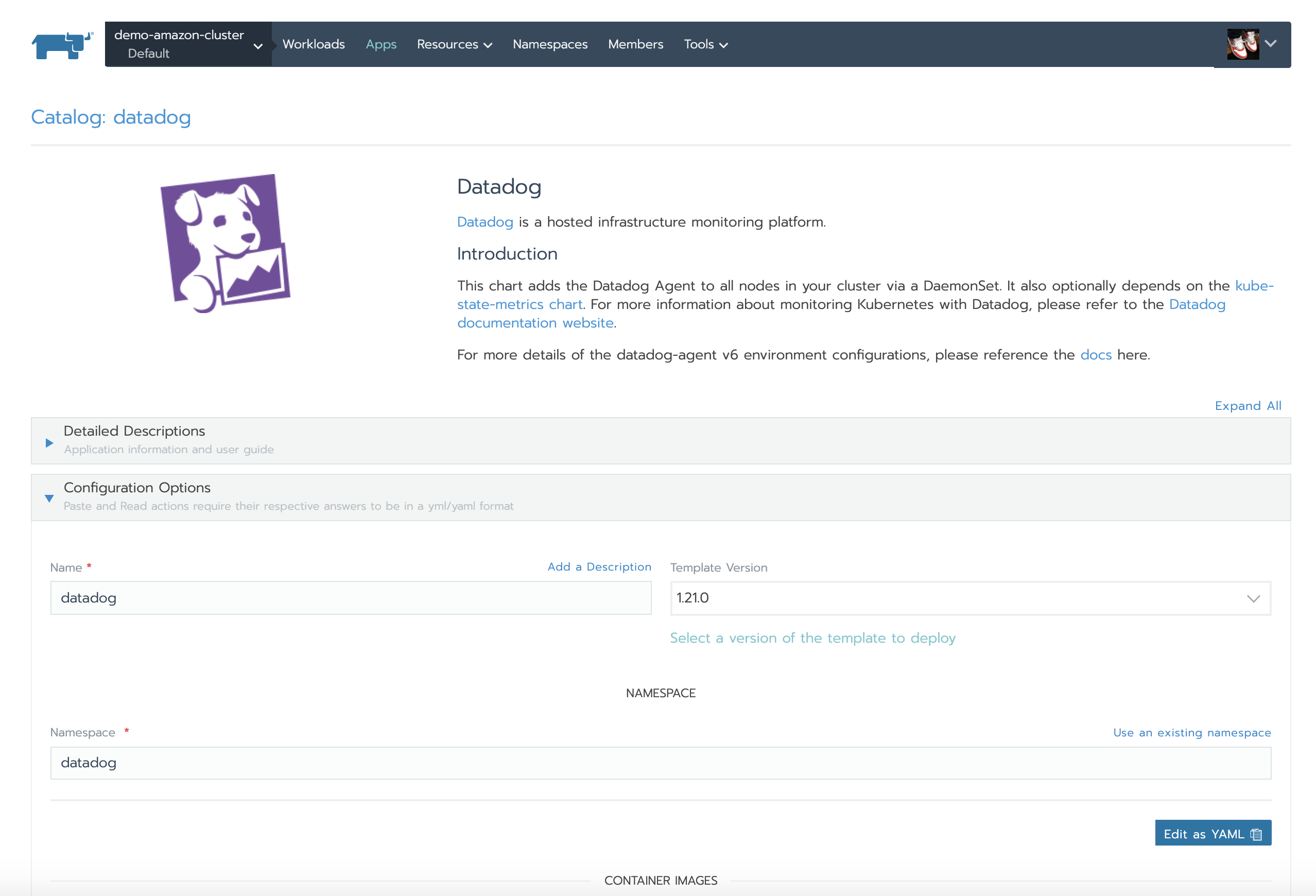Open the Template Version dropdown

point(969,597)
